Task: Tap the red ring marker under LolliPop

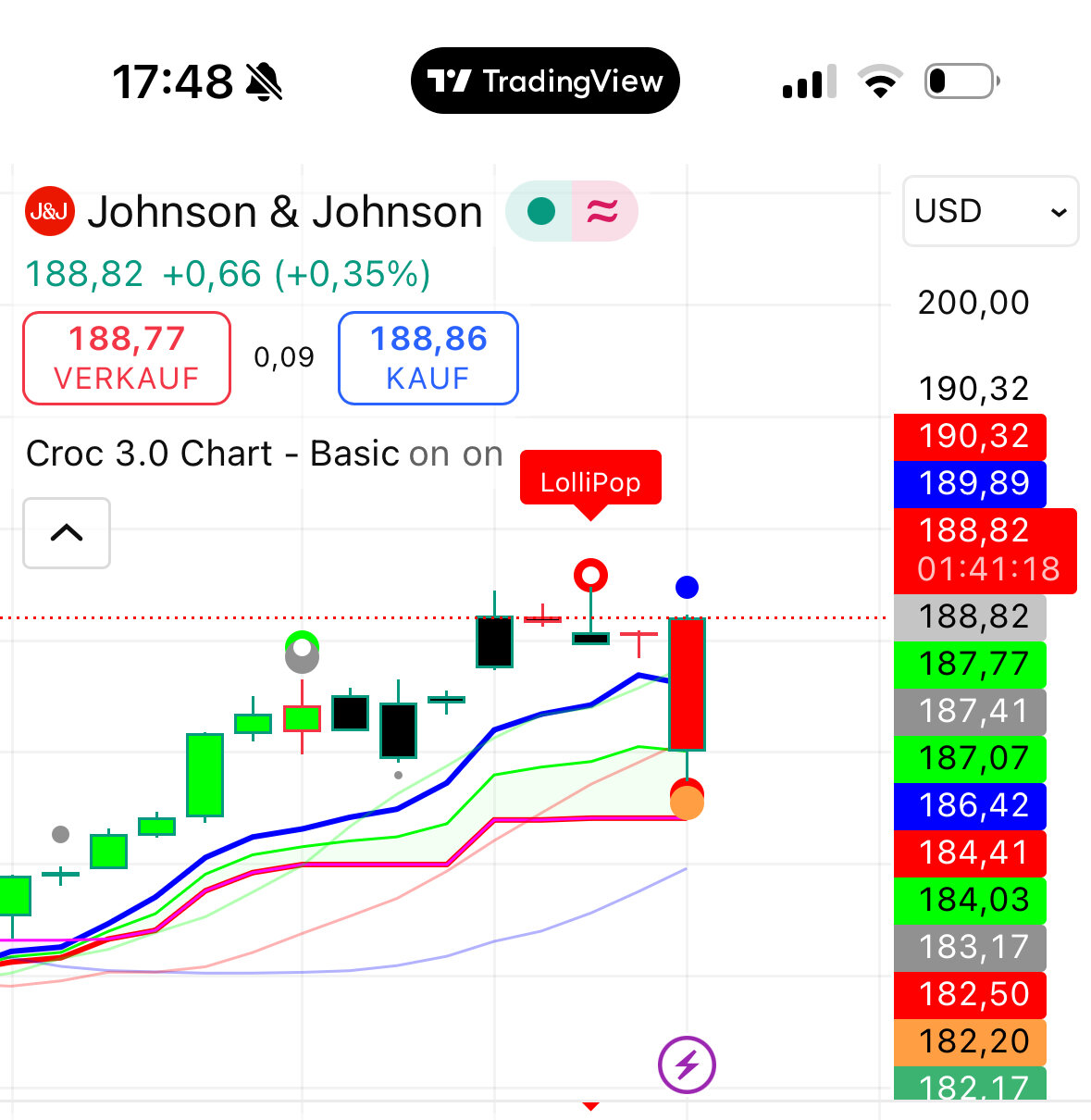Action: 590,575
